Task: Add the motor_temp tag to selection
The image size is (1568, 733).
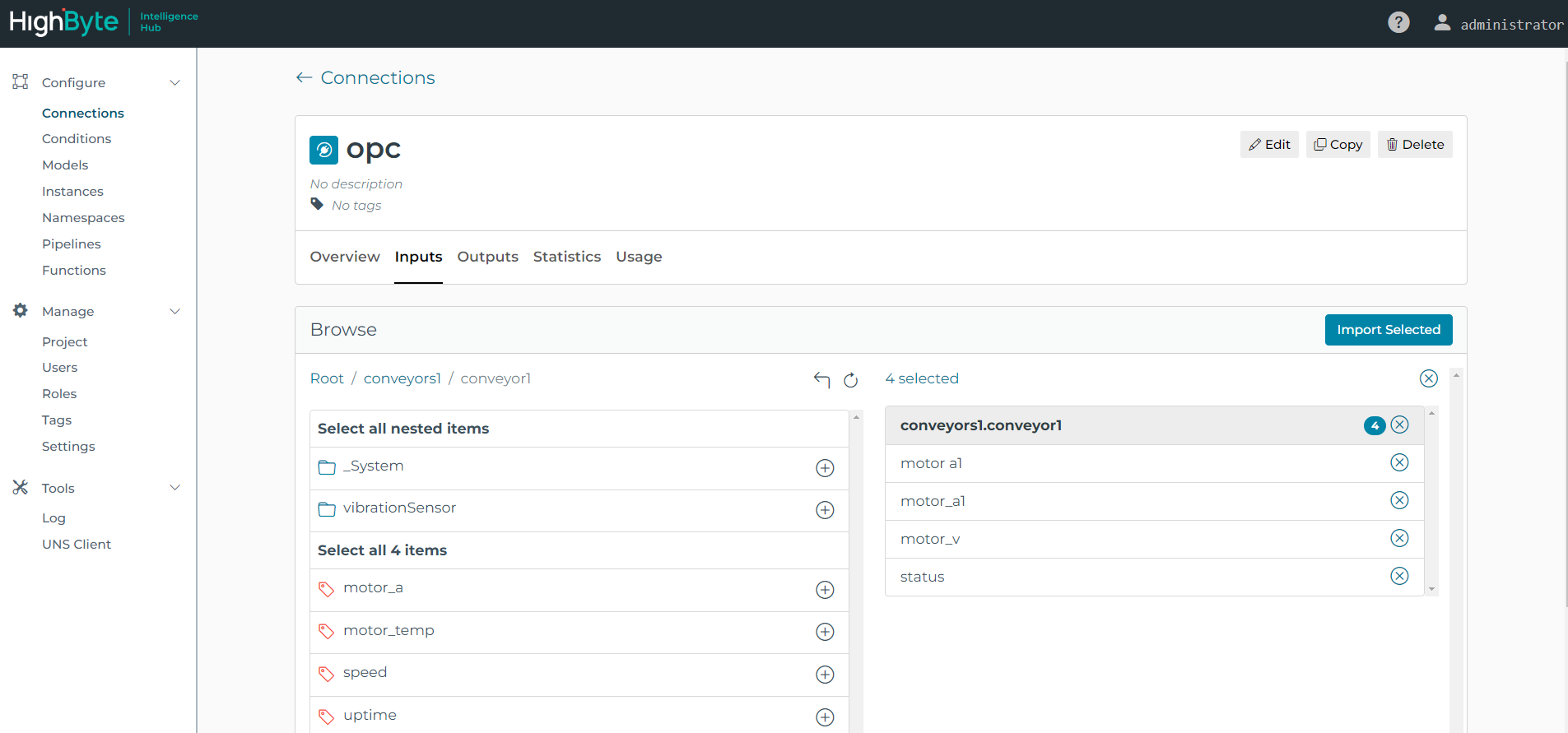Action: [x=825, y=632]
